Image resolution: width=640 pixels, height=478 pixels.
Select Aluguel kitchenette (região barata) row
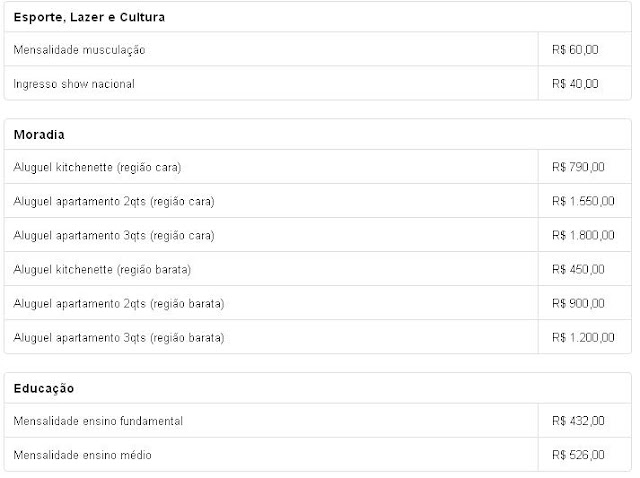[x=318, y=269]
